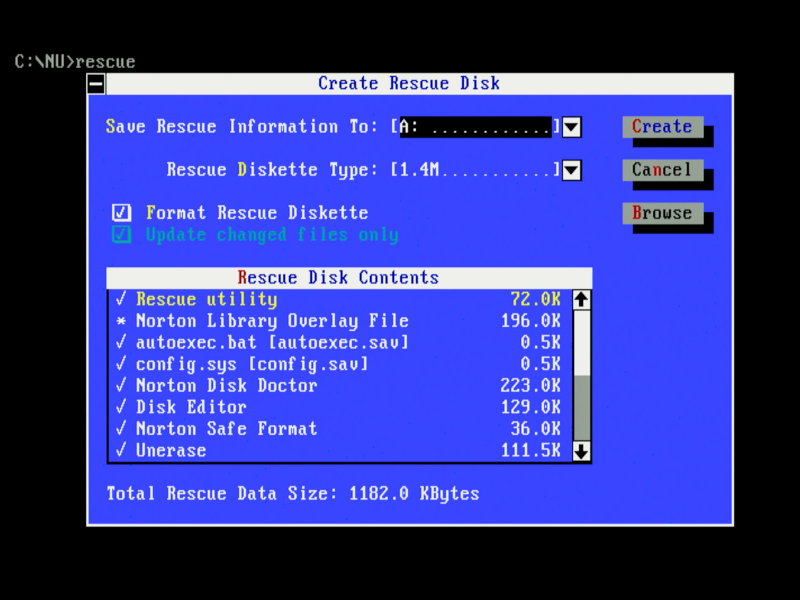Open the dialog control menu box
800x600 pixels.
(x=96, y=84)
